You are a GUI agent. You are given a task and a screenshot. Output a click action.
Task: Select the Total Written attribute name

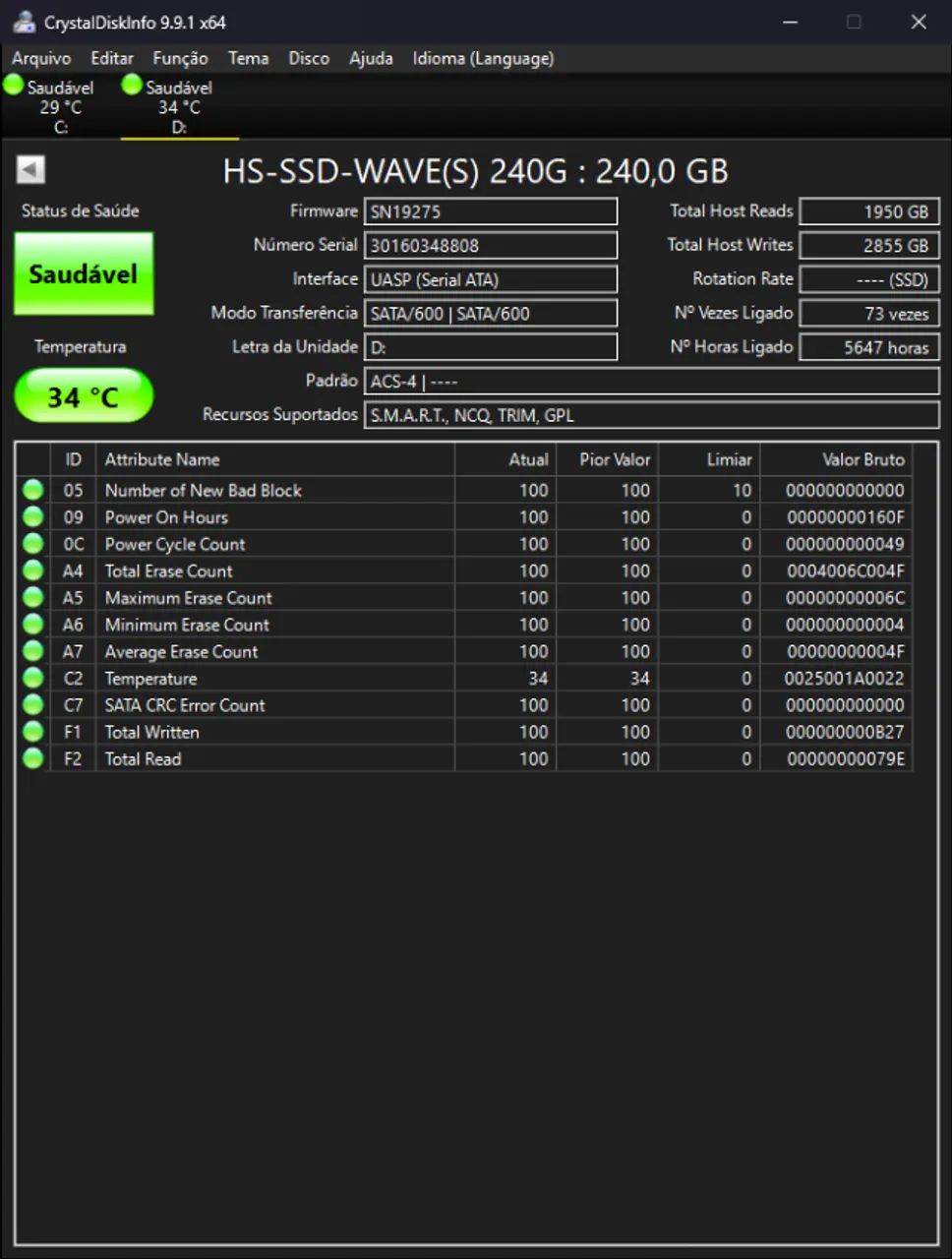point(151,732)
